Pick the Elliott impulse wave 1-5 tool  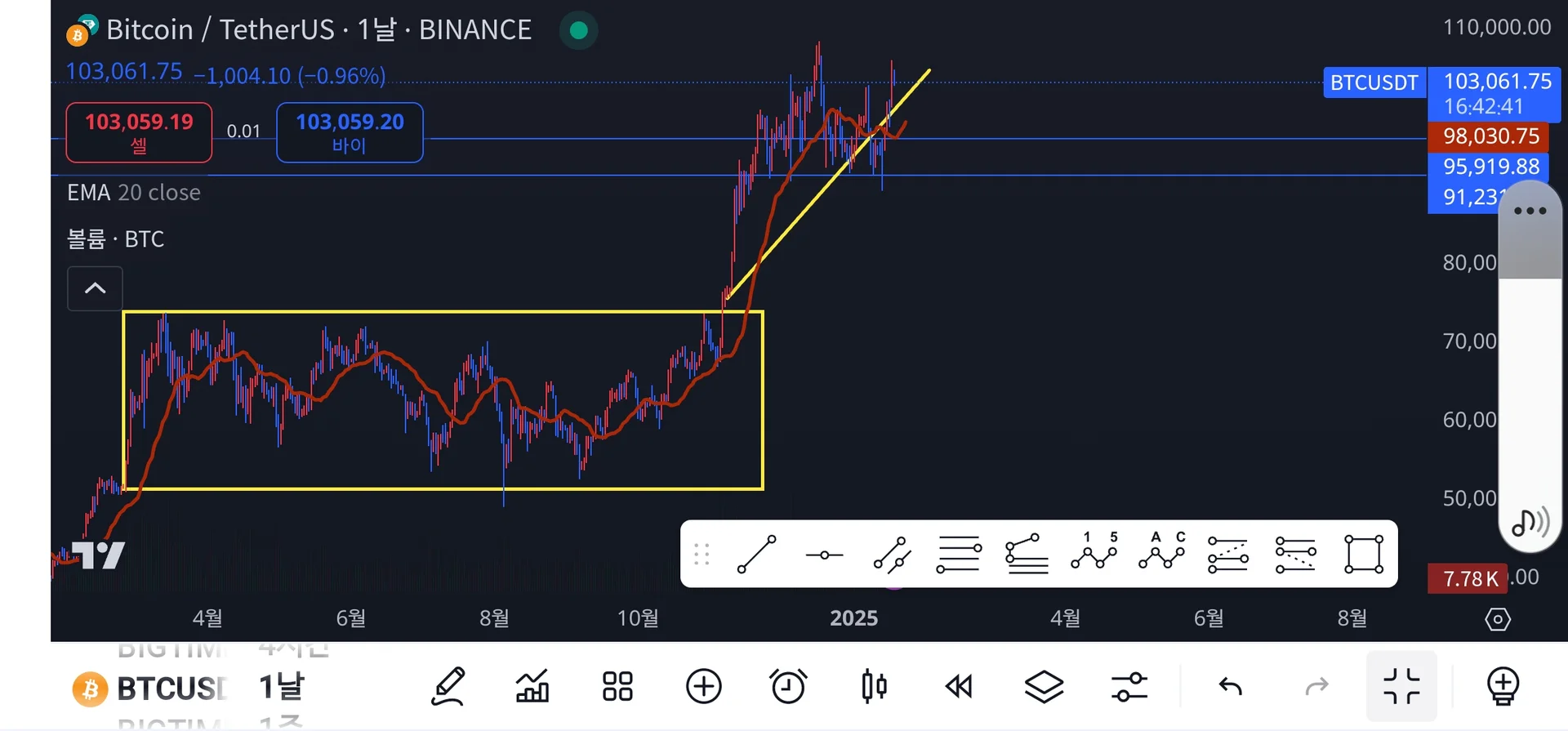coord(1094,551)
